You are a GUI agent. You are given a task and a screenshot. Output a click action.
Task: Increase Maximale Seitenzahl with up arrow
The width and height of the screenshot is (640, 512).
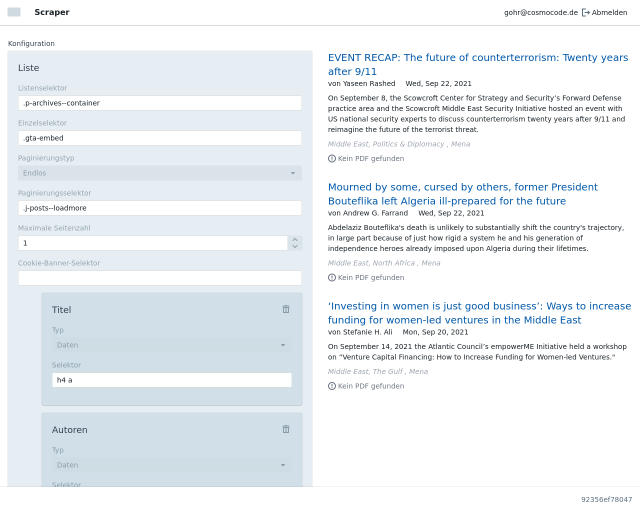coord(294,239)
